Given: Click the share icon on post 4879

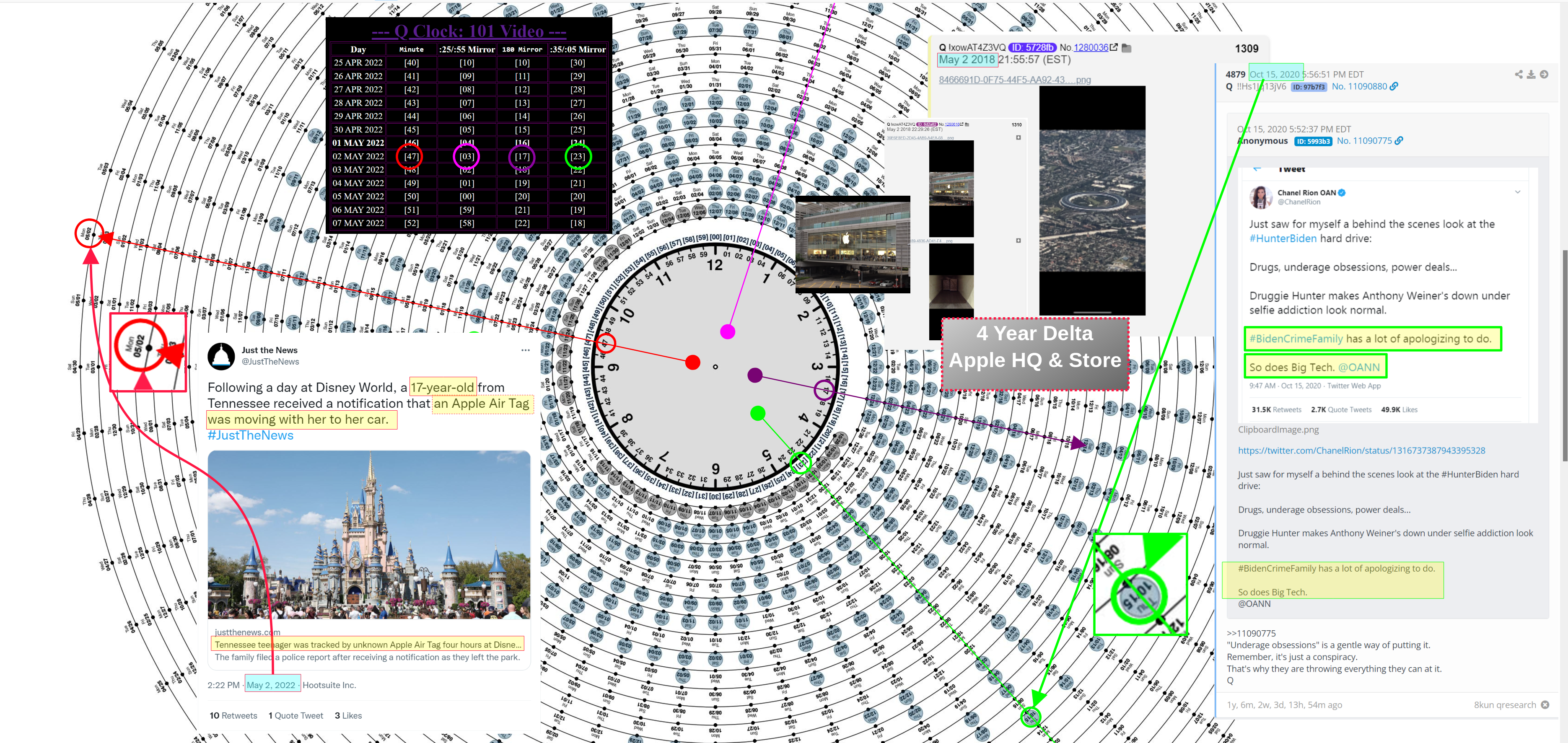Looking at the screenshot, I should (1519, 74).
